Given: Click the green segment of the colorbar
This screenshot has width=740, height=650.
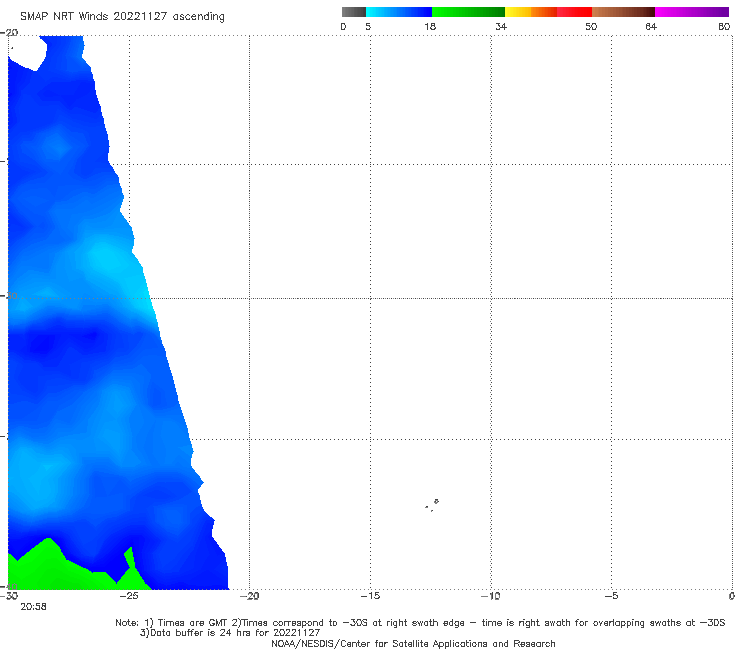Looking at the screenshot, I should click(468, 12).
